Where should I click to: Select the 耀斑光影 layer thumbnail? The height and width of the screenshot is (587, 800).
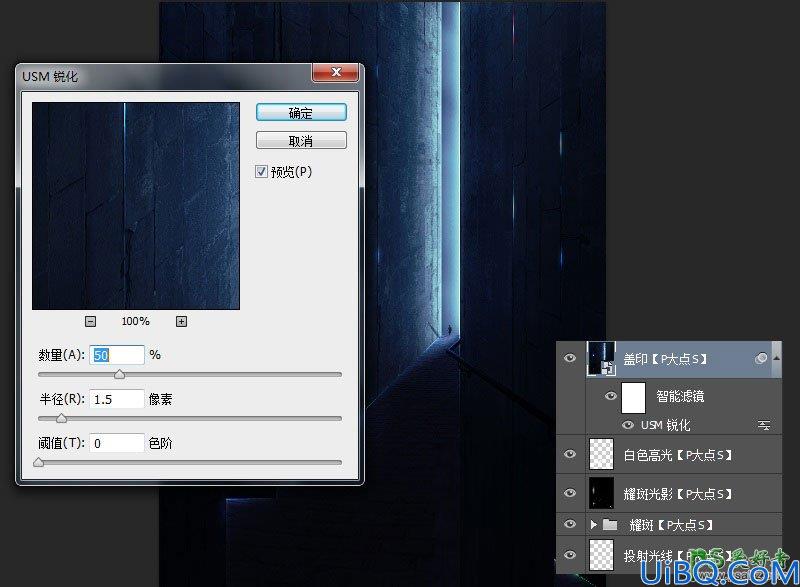602,493
